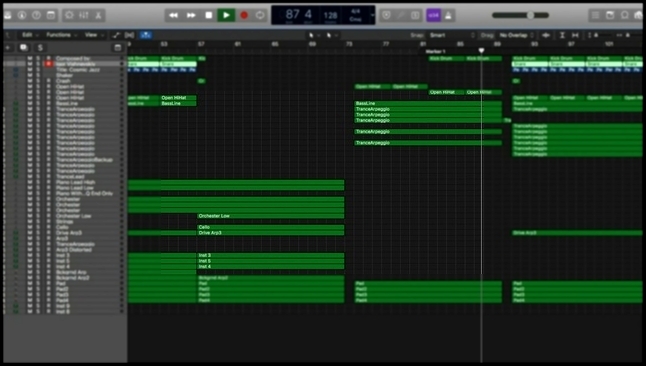Click Marker 1 in the marker lane
646x366 pixels.
[435, 52]
